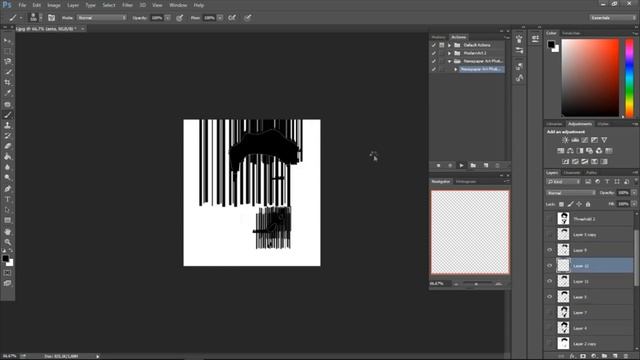The image size is (640, 360).
Task: Open the Window menu
Action: pyautogui.click(x=178, y=5)
